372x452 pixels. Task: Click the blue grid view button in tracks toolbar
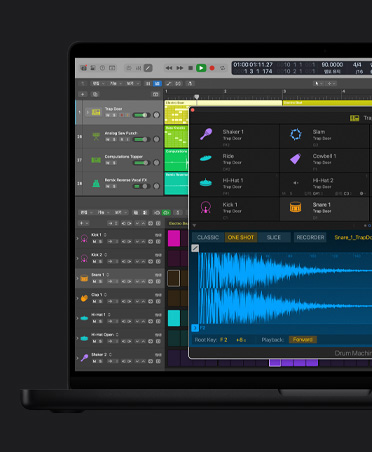[x=157, y=83]
